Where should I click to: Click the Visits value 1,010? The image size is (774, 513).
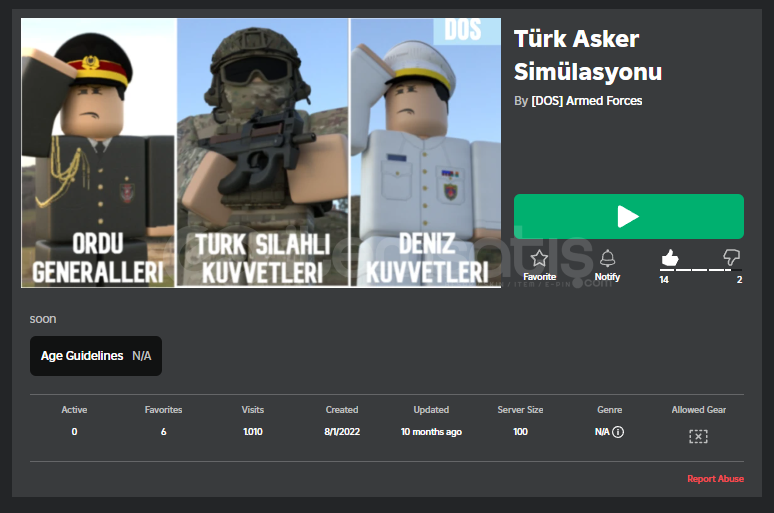[x=253, y=432]
